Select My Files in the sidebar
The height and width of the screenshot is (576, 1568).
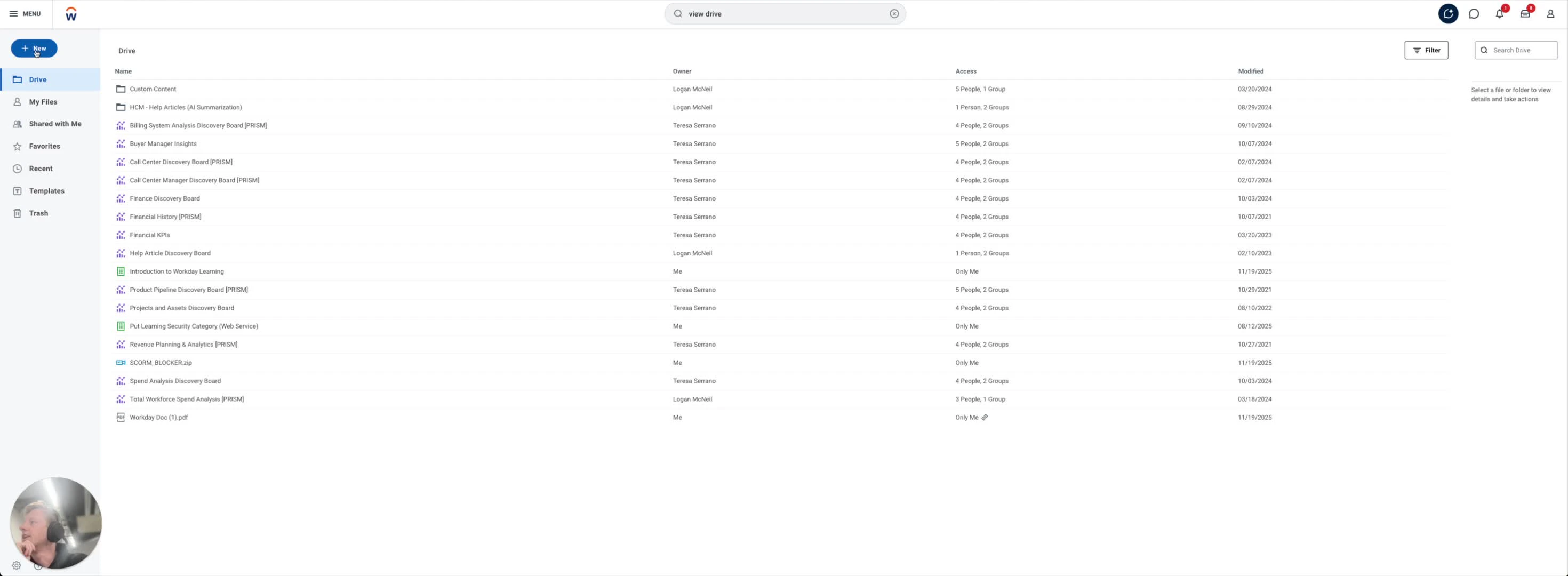coord(42,102)
